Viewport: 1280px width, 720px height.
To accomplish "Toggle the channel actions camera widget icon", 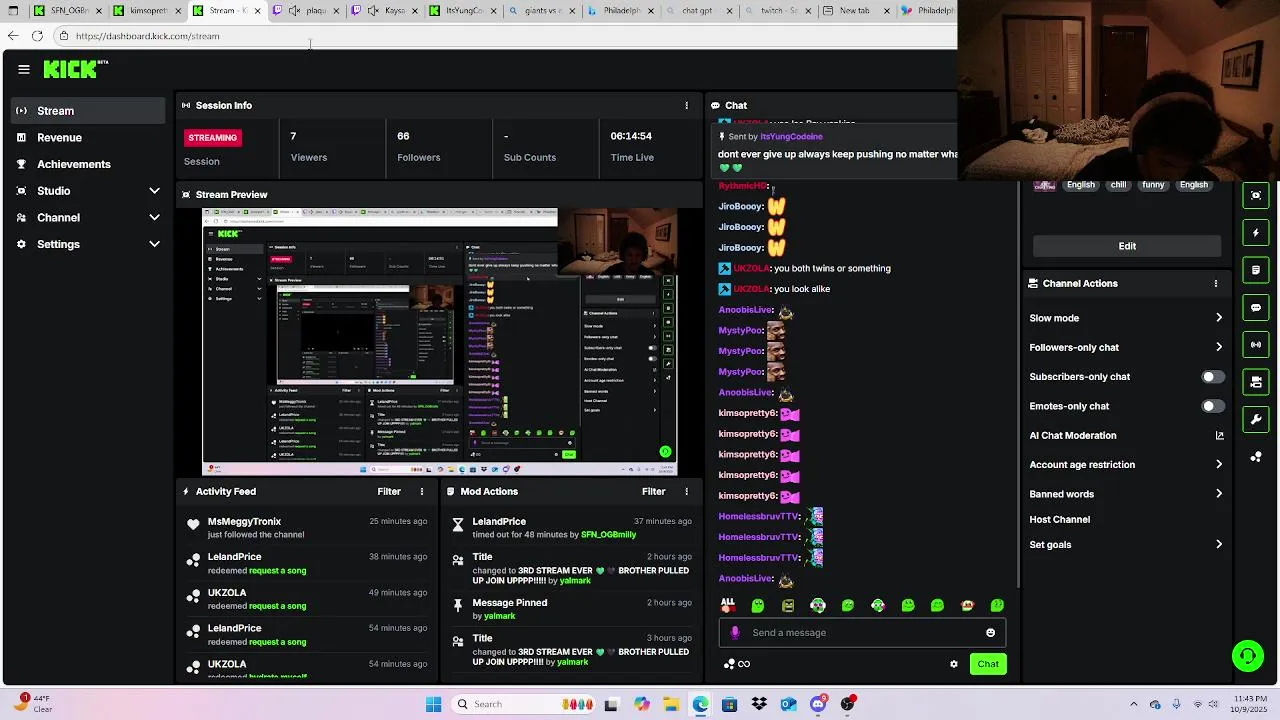I will (x=1256, y=382).
